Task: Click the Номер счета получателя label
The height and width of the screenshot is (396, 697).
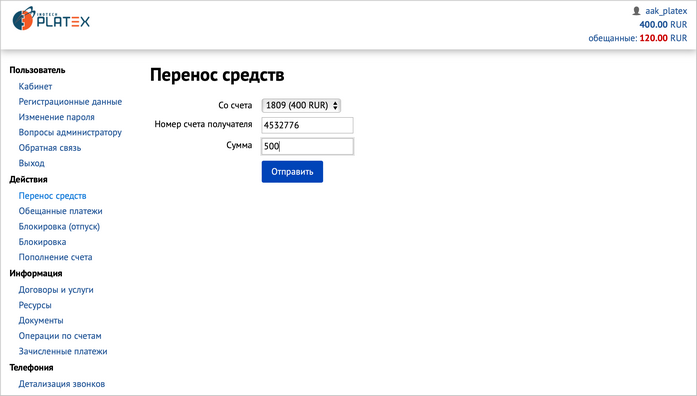Action: (x=203, y=124)
